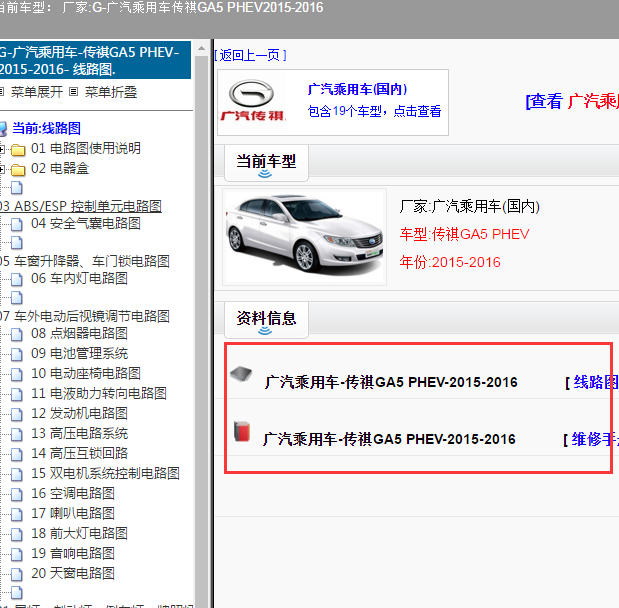Open the 线路图 link in first row
Image resolution: width=619 pixels, height=608 pixels.
coord(595,382)
